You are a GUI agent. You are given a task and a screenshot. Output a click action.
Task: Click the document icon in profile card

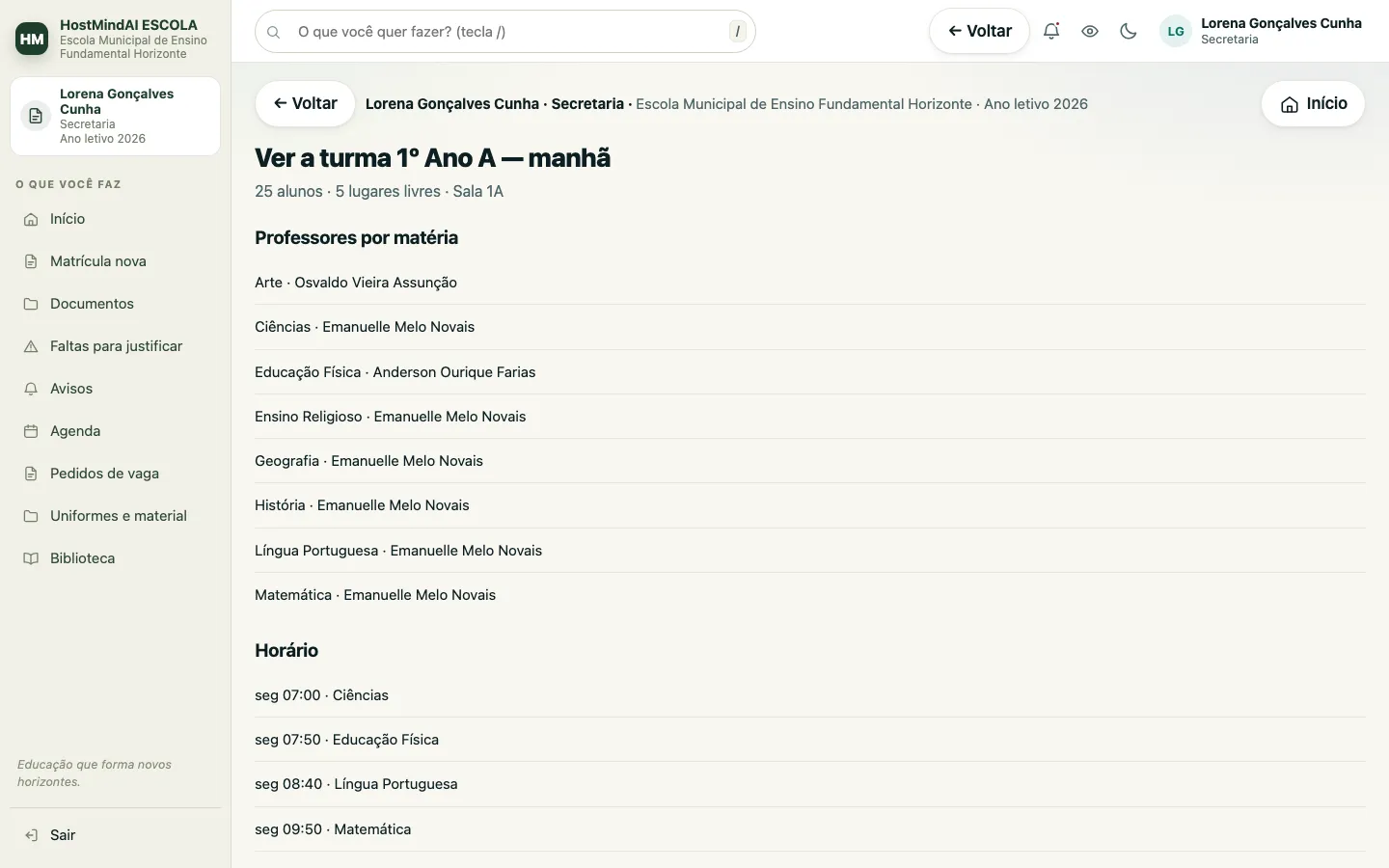point(36,116)
